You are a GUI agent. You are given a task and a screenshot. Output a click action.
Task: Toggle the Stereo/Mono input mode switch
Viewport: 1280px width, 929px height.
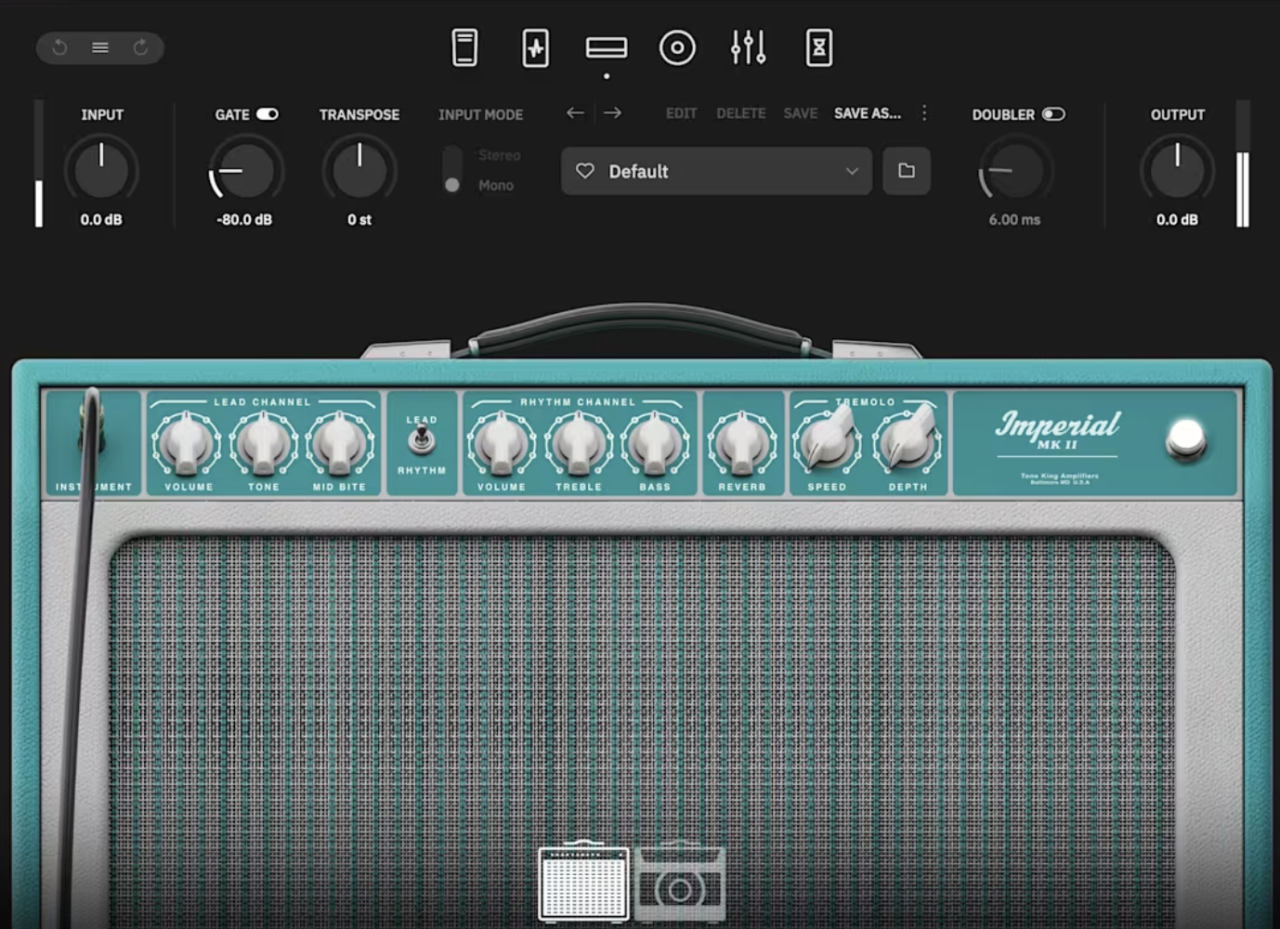tap(452, 170)
